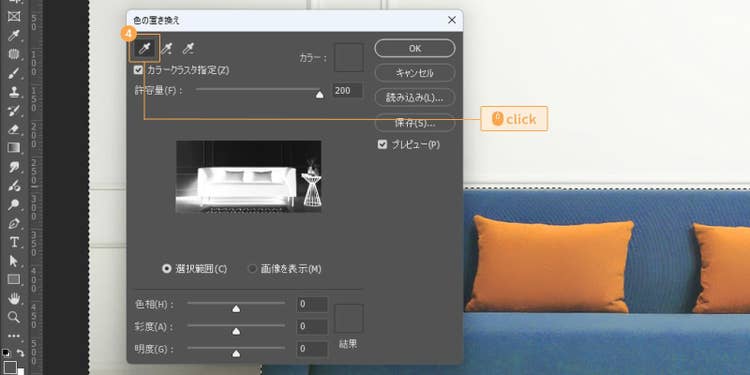Select the Rectangle shape tool
Viewport: 750px width, 375px height.
pos(14,279)
